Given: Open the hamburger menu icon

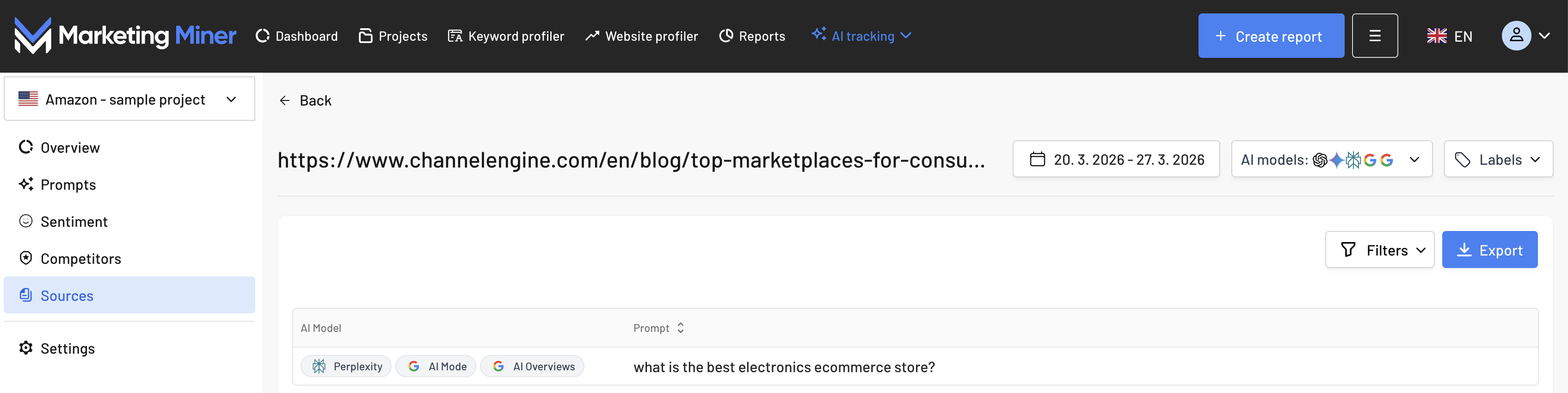Looking at the screenshot, I should [1374, 36].
